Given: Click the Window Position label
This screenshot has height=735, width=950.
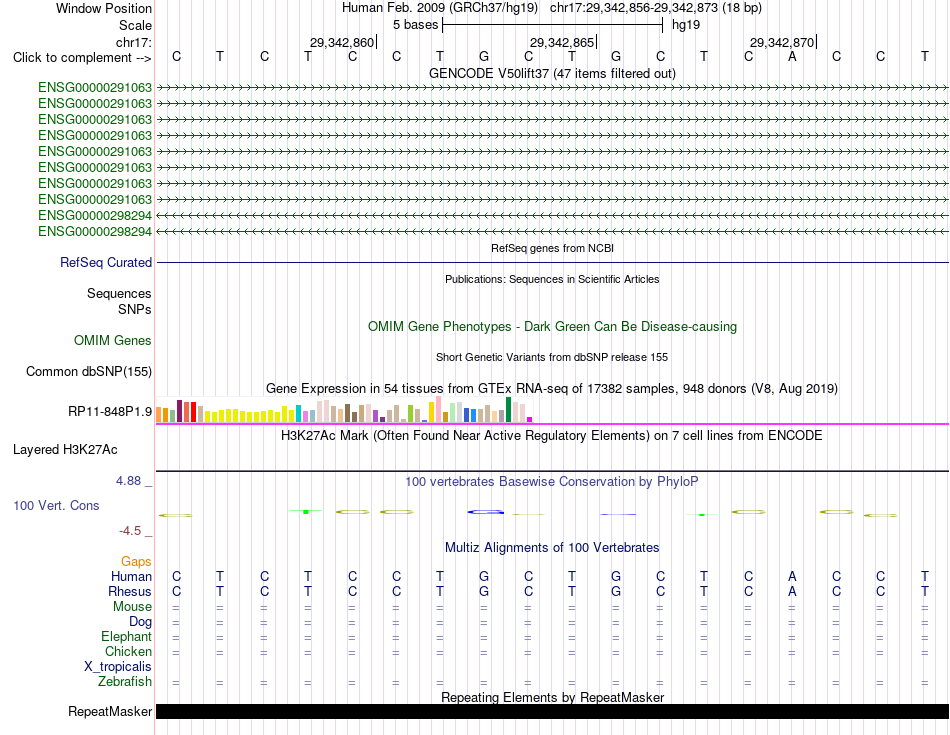Looking at the screenshot, I should 104,8.
